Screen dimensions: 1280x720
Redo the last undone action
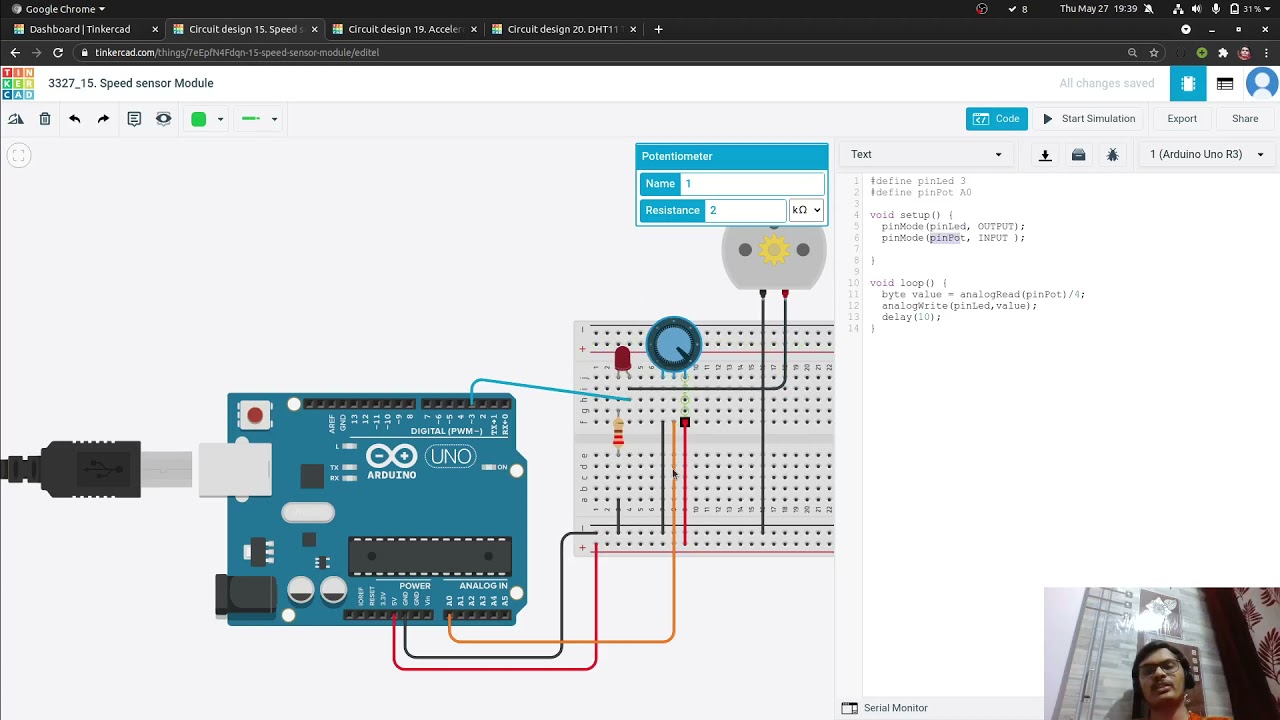coord(103,119)
